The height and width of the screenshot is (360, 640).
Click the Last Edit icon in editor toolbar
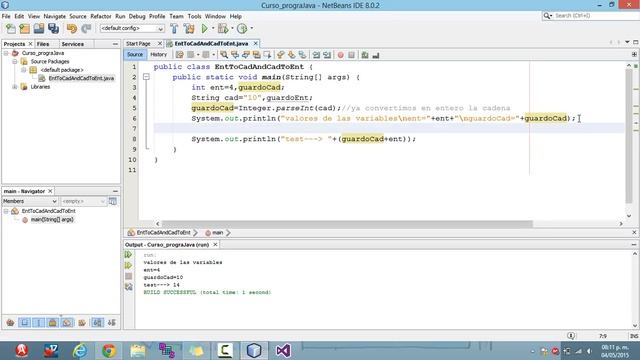[x=180, y=55]
